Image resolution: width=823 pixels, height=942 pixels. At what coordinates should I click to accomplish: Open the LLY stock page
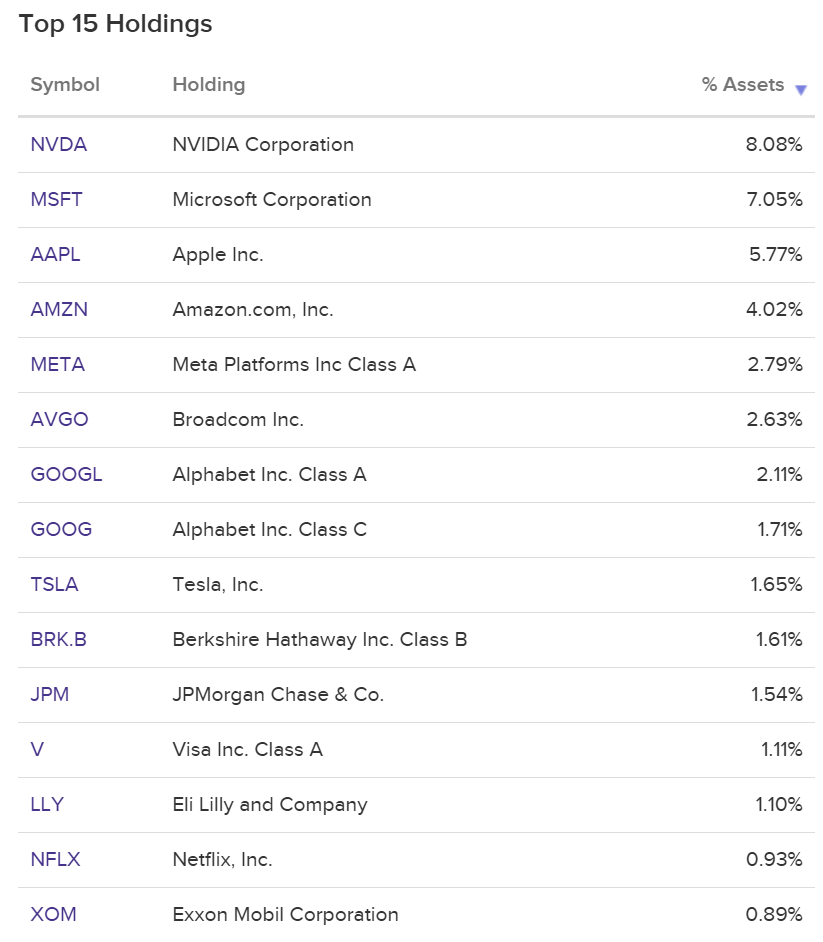[45, 804]
